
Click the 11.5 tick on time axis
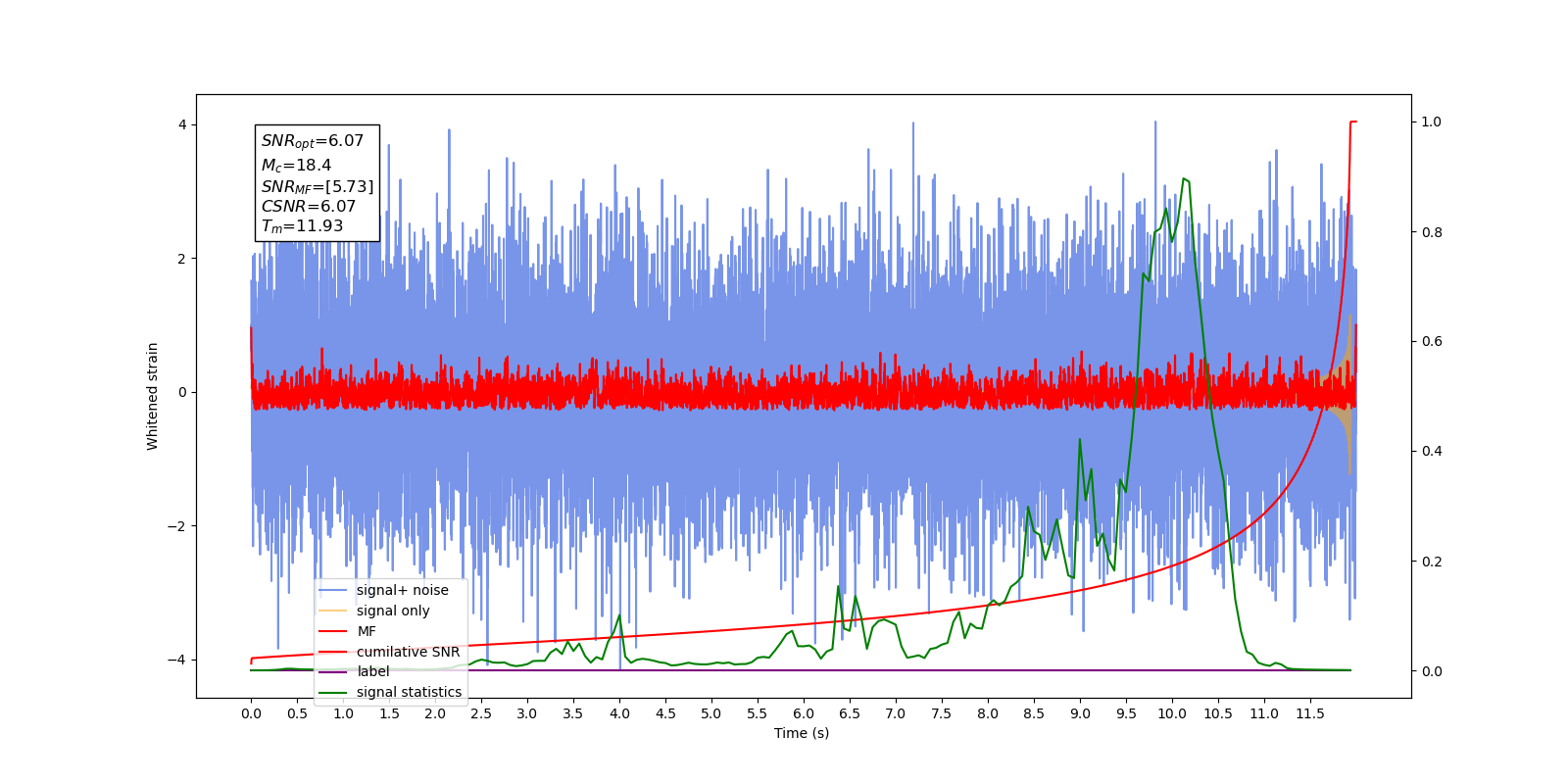tap(1310, 713)
